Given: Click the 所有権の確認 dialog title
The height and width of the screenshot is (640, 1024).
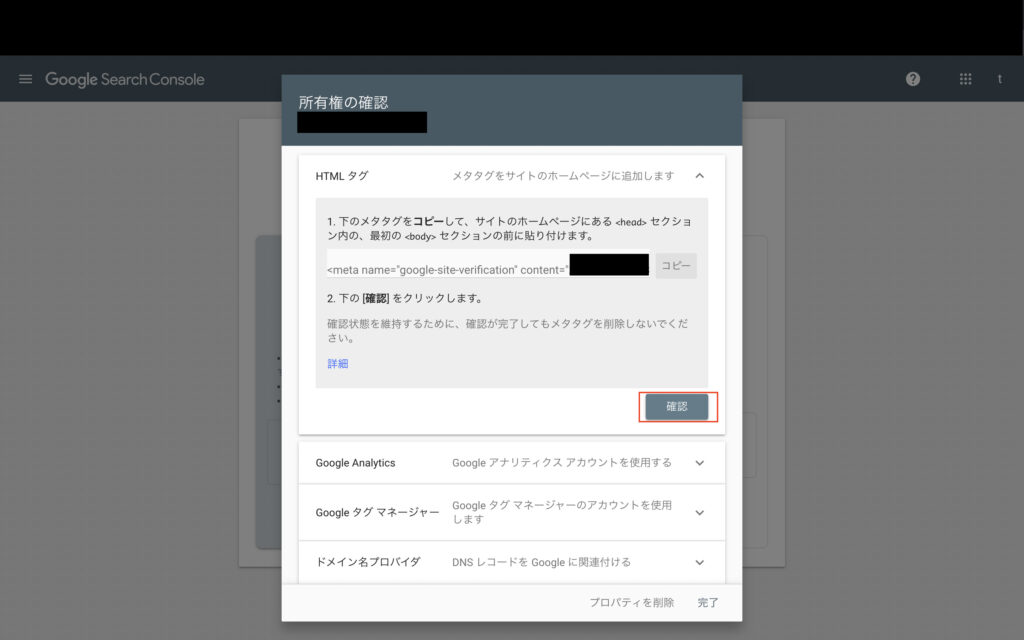Looking at the screenshot, I should tap(343, 103).
